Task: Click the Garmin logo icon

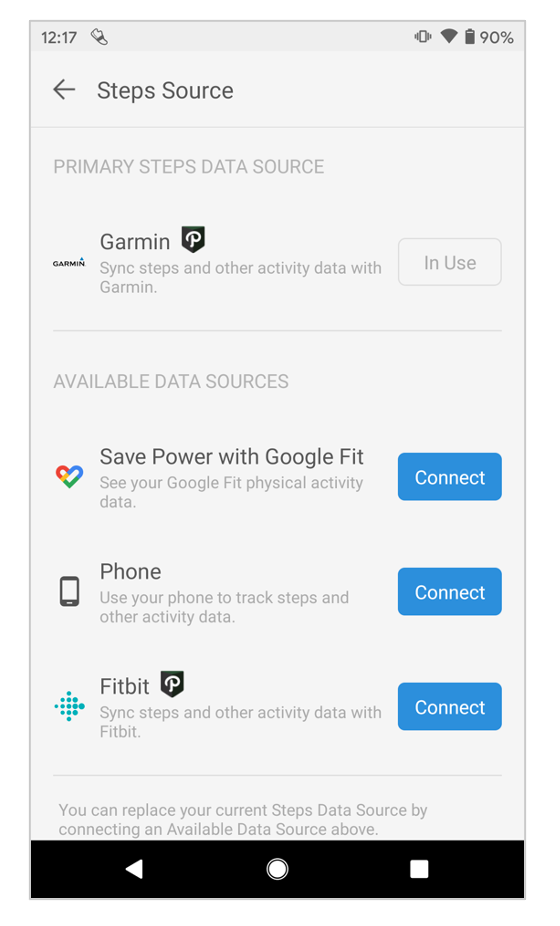Action: pyautogui.click(x=69, y=262)
